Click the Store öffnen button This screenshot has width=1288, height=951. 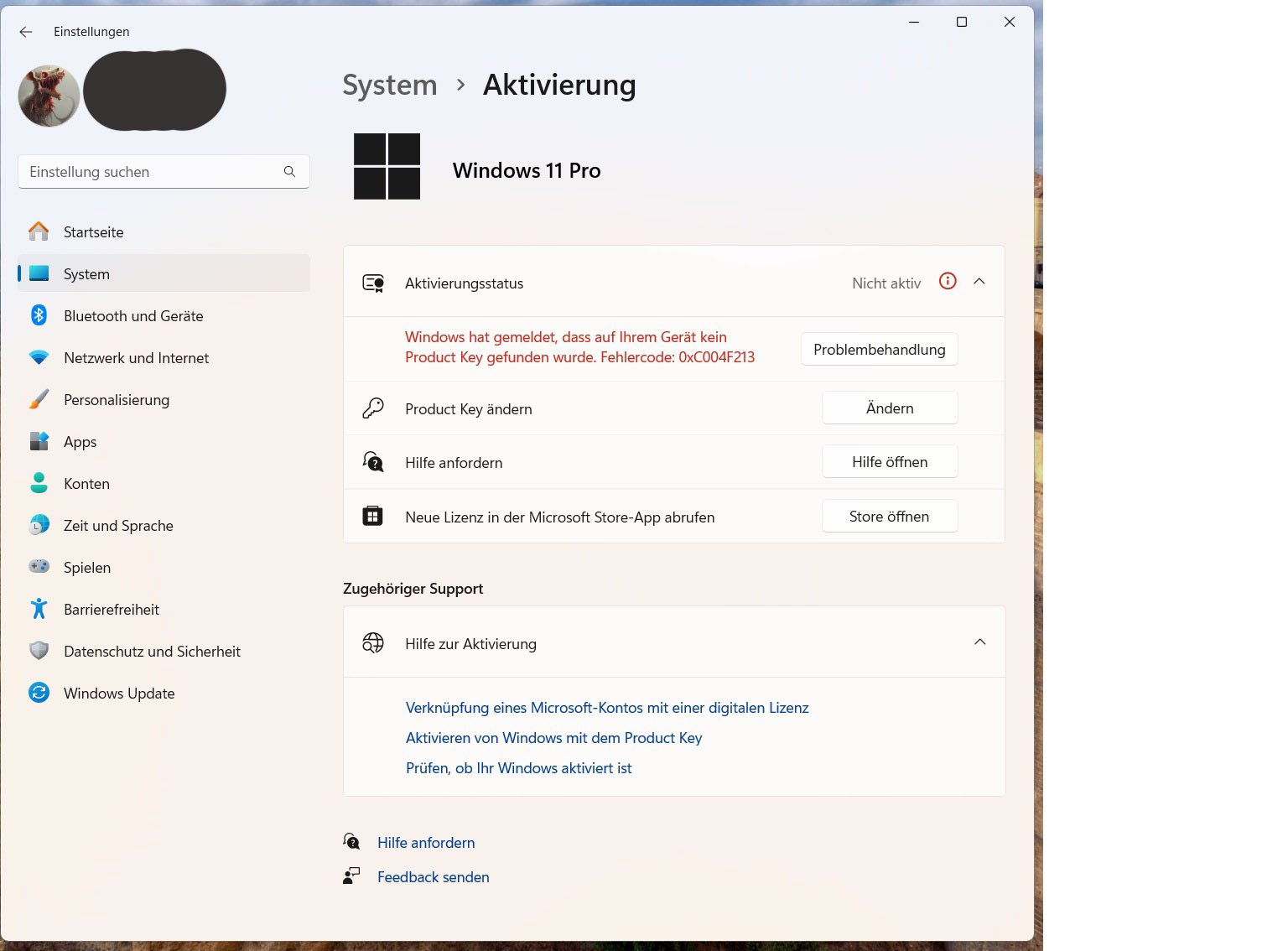(x=890, y=517)
